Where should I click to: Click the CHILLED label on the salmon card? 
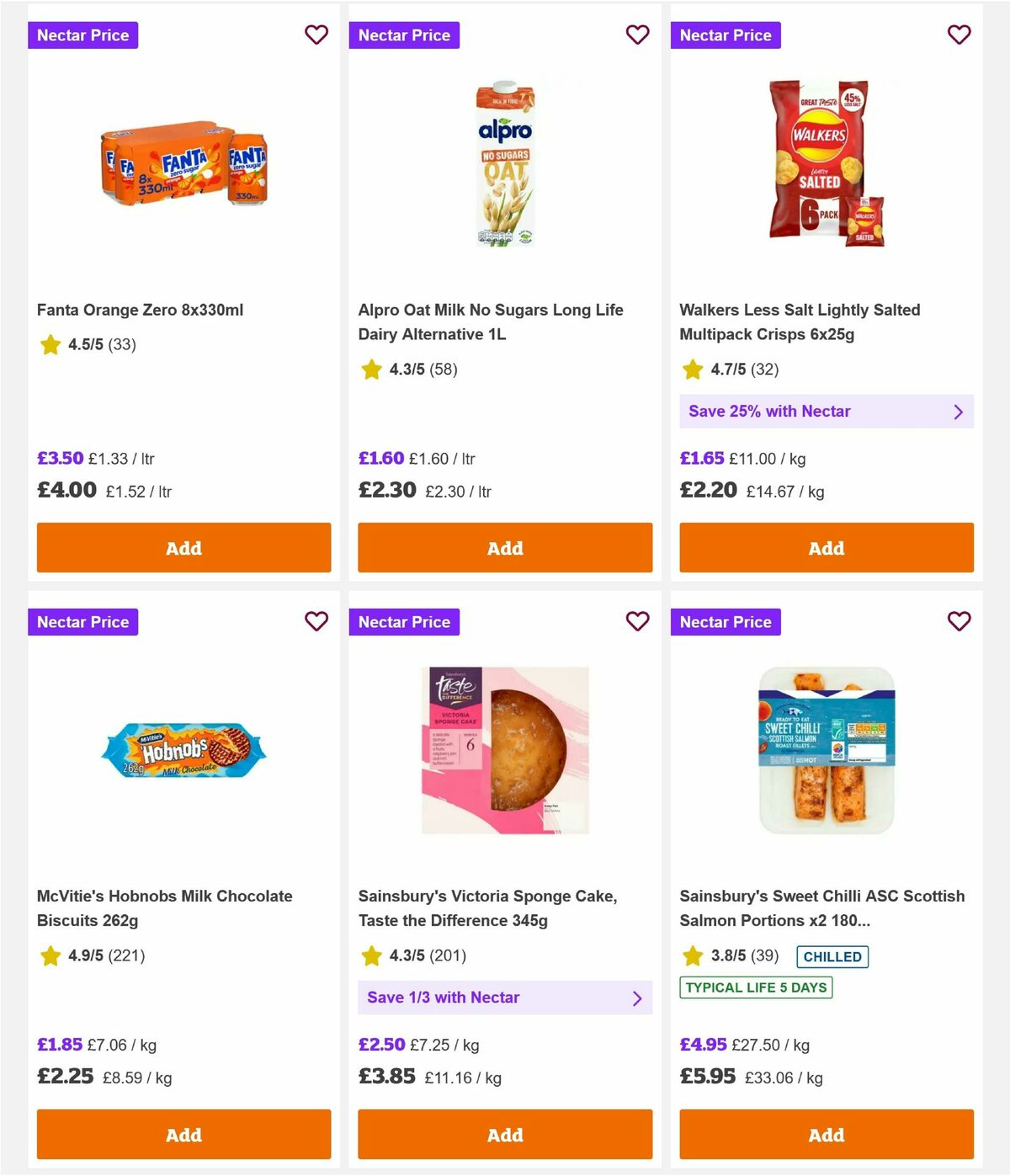click(832, 956)
